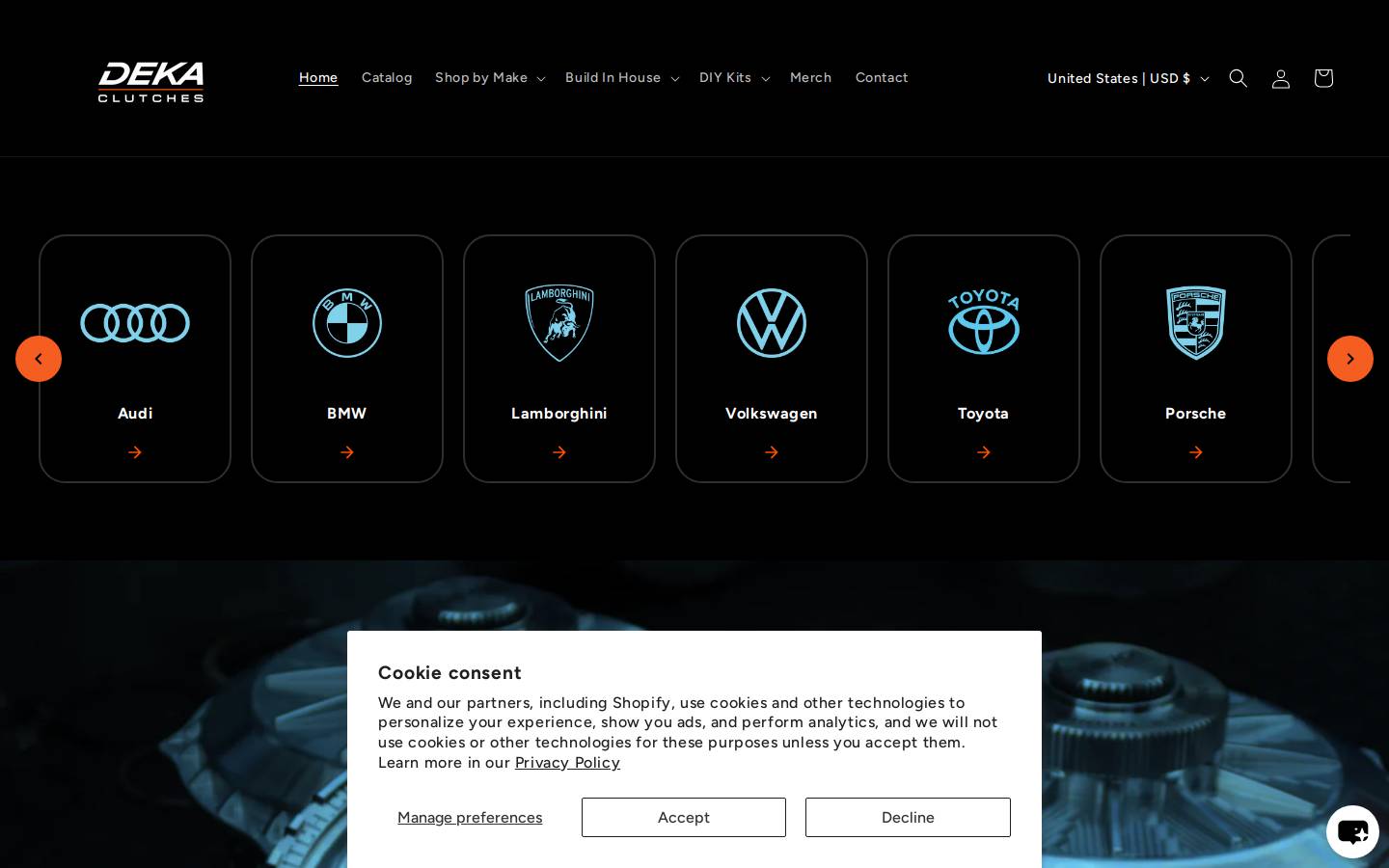
Task: Decline cookies in the consent dialog
Action: coord(908,817)
